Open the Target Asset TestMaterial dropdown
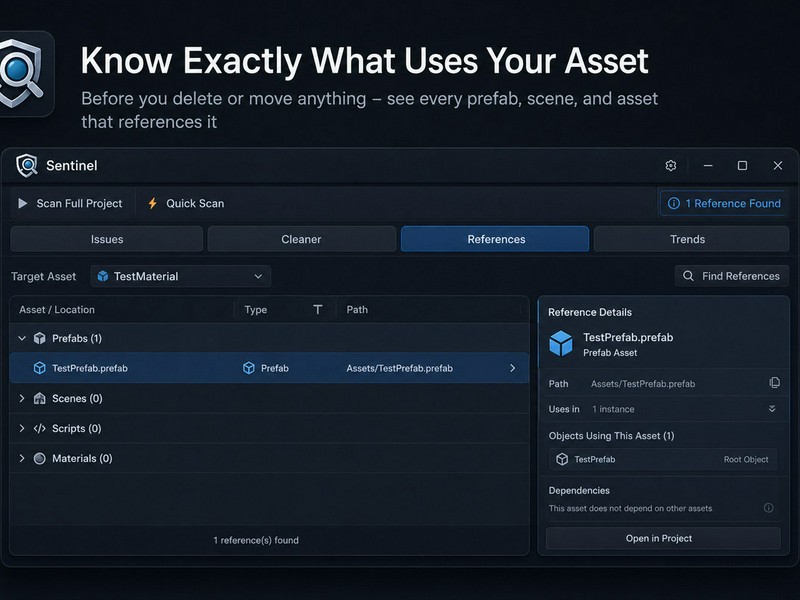Image resolution: width=800 pixels, height=600 pixels. (181, 276)
